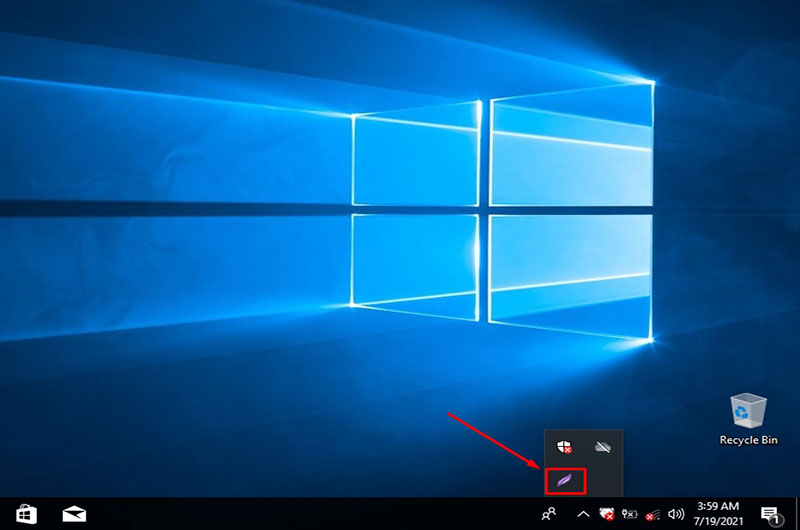Open the Action Center notification icon

770,515
